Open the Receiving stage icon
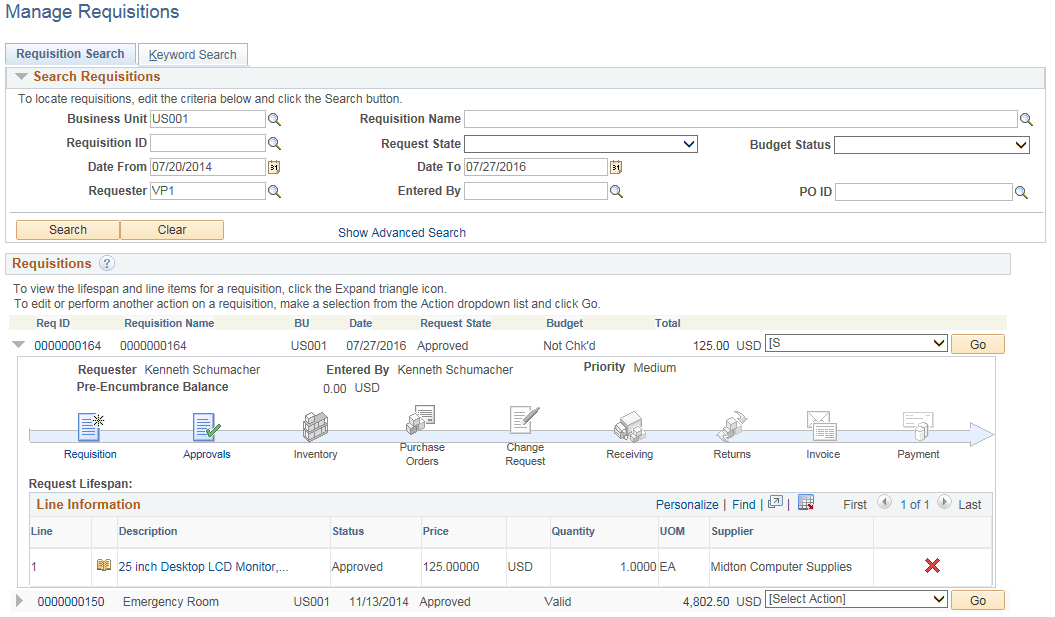This screenshot has height=617, width=1055. click(629, 425)
